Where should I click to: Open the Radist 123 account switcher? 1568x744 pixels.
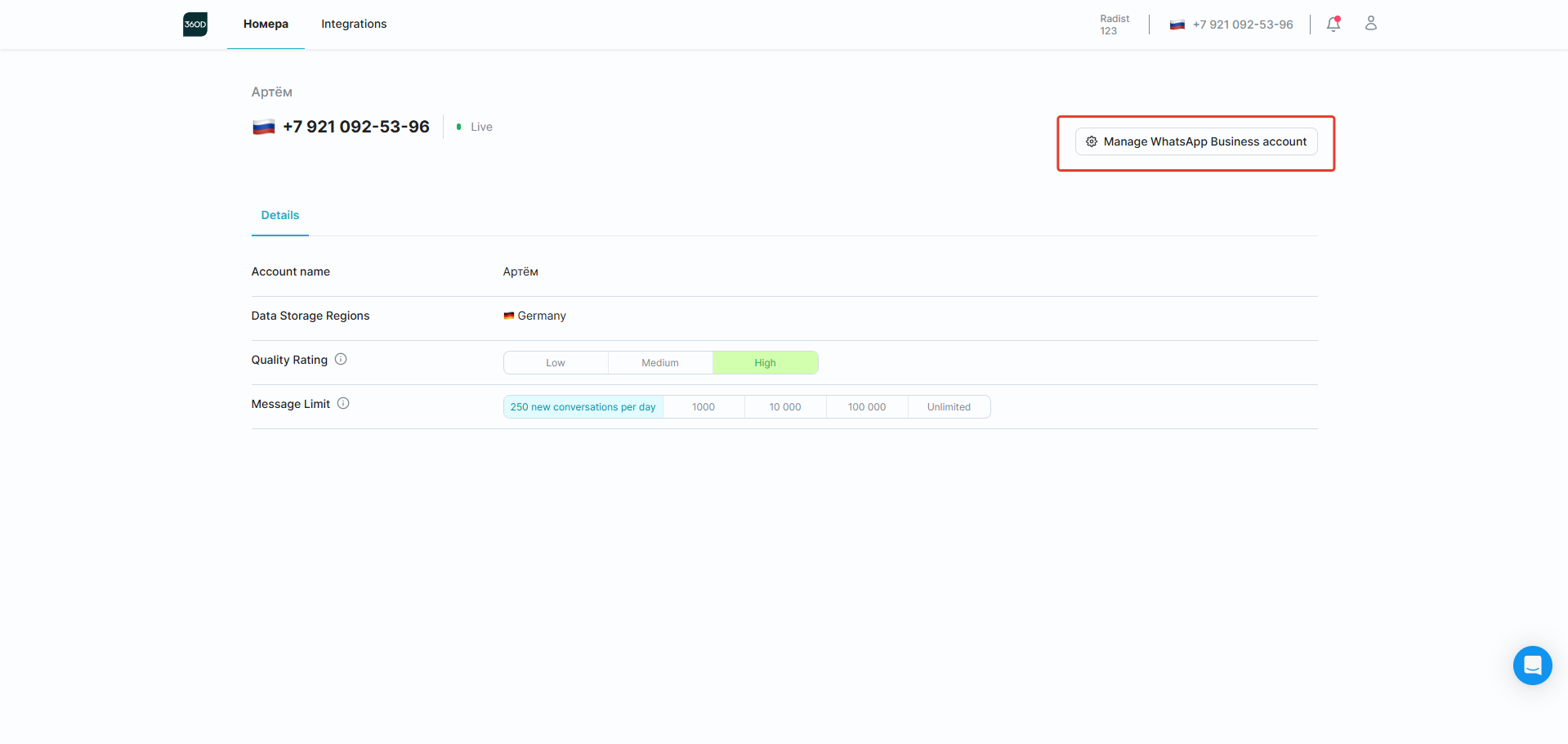coord(1115,25)
